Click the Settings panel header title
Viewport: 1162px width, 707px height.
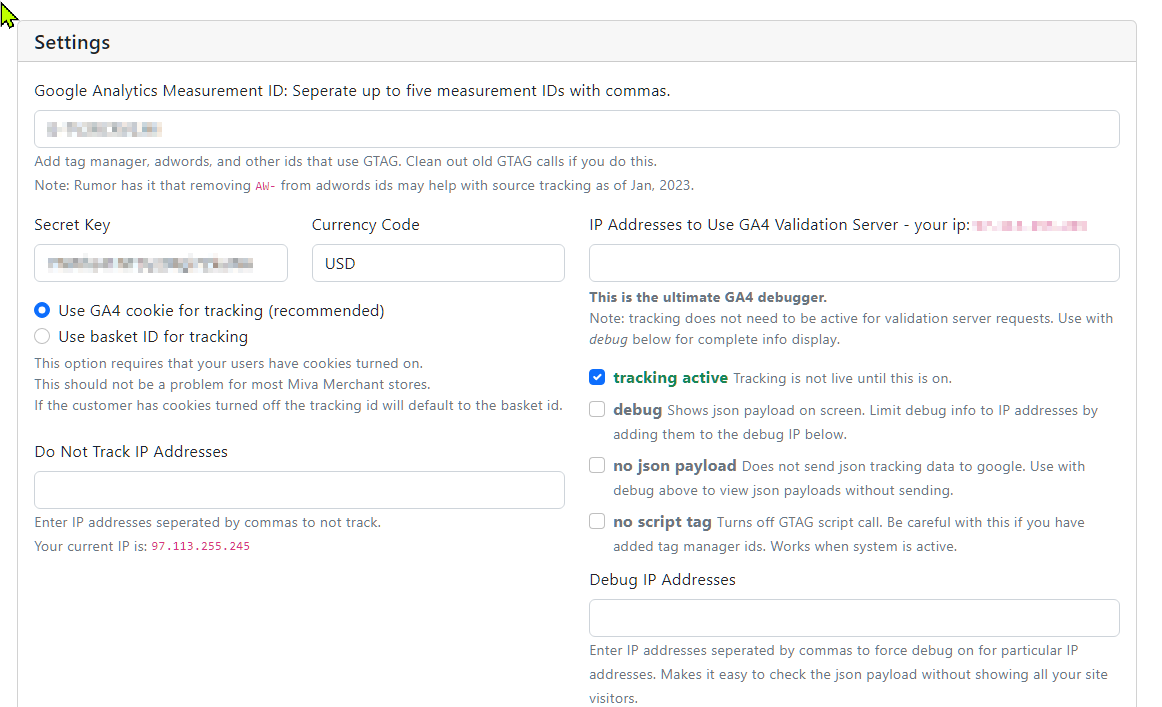coord(72,43)
